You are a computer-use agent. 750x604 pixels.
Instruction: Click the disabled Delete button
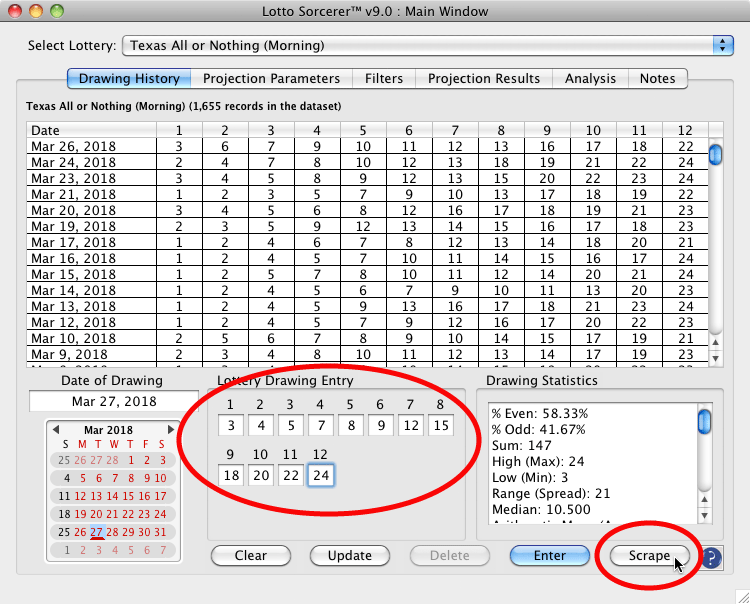tap(450, 556)
